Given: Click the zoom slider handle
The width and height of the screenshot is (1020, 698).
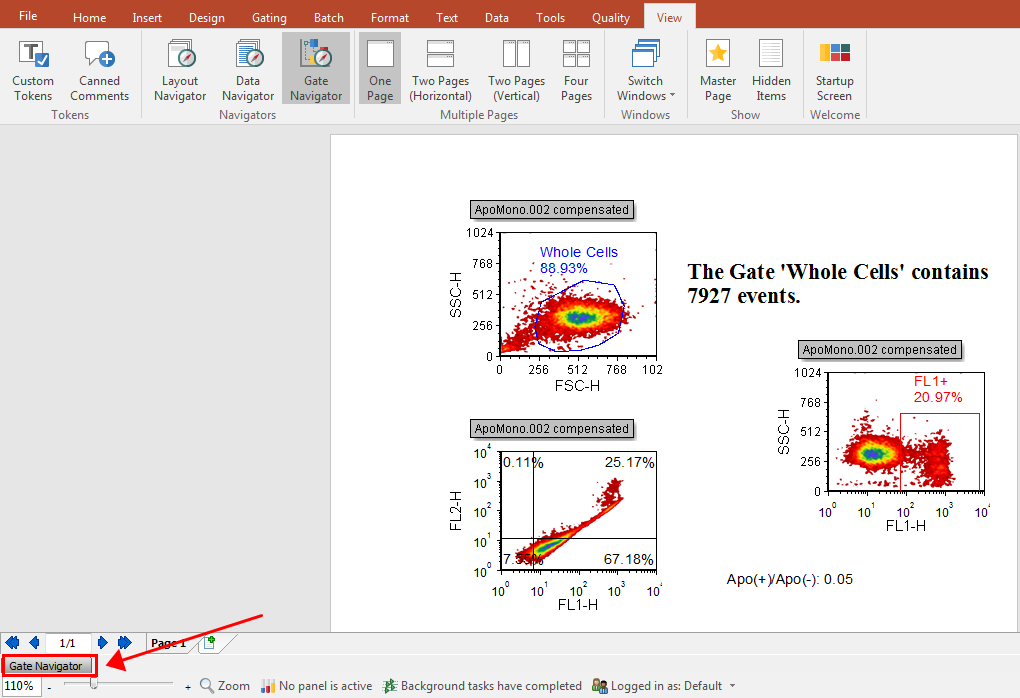Looking at the screenshot, I should (x=93, y=686).
